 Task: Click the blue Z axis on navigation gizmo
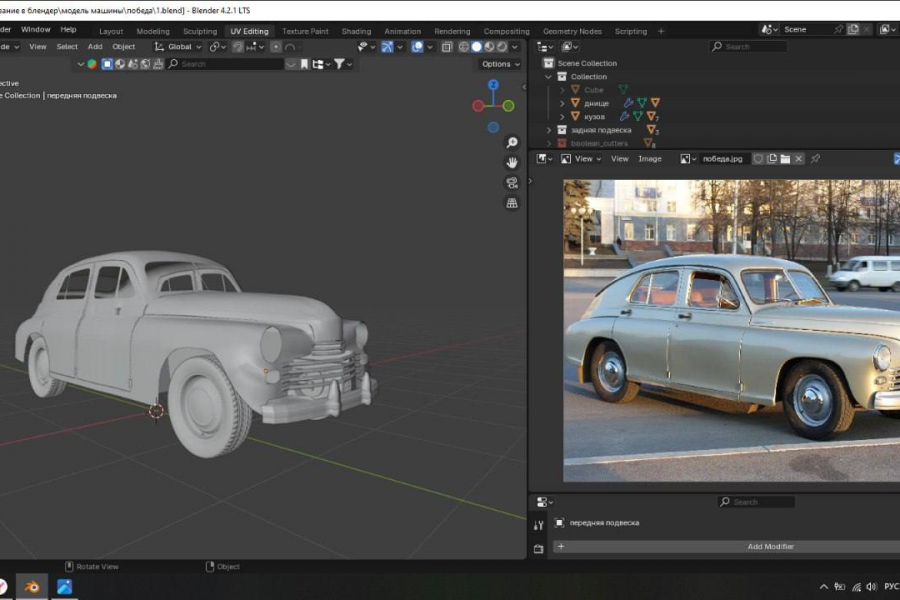(x=493, y=84)
